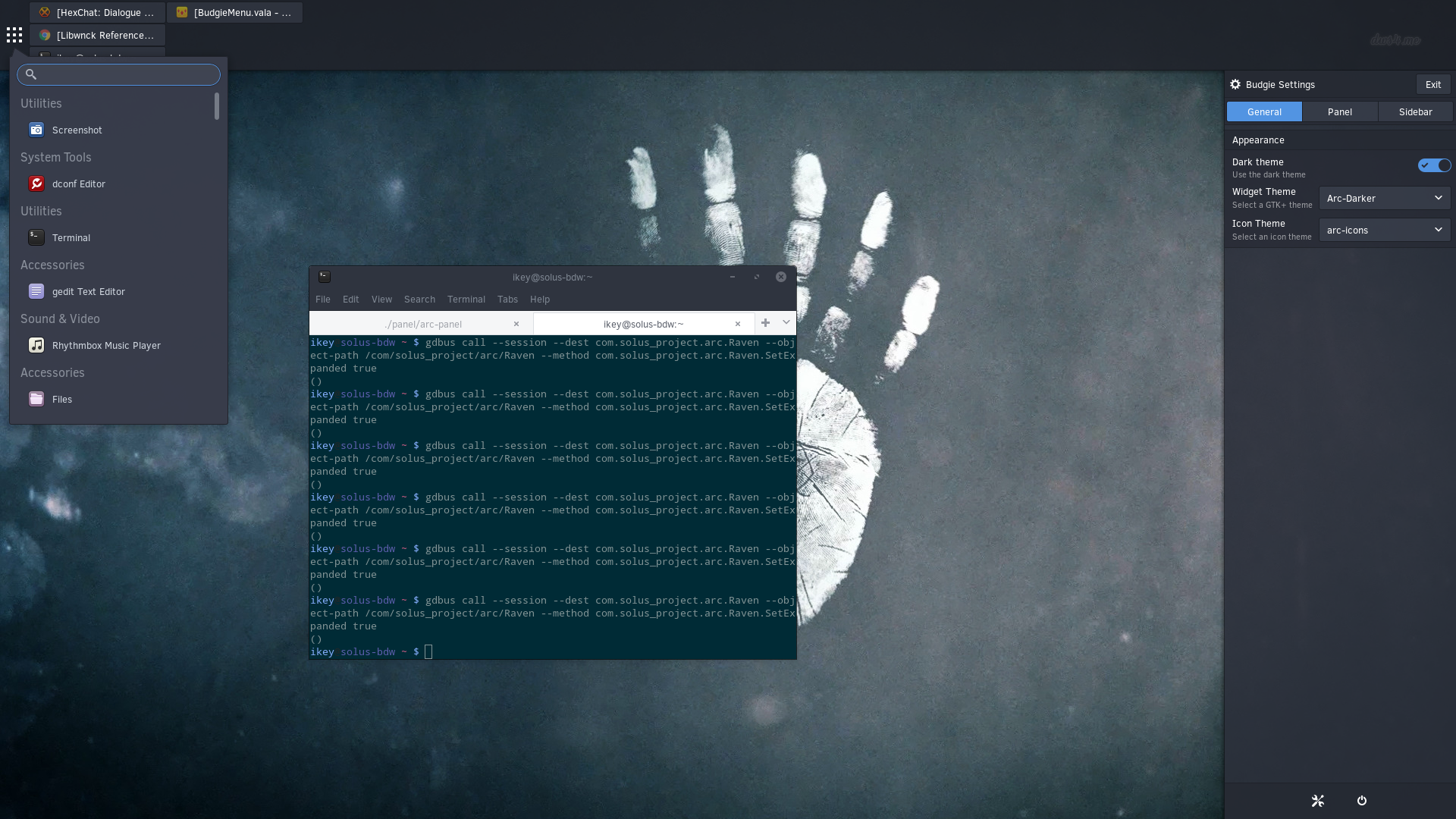Viewport: 1456px width, 819px height.
Task: Click the terminal window title bar icon
Action: 325,277
